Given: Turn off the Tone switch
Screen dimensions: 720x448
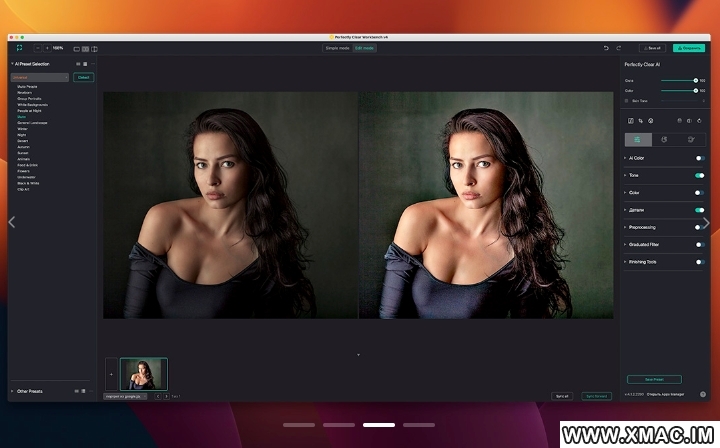Looking at the screenshot, I should click(700, 175).
